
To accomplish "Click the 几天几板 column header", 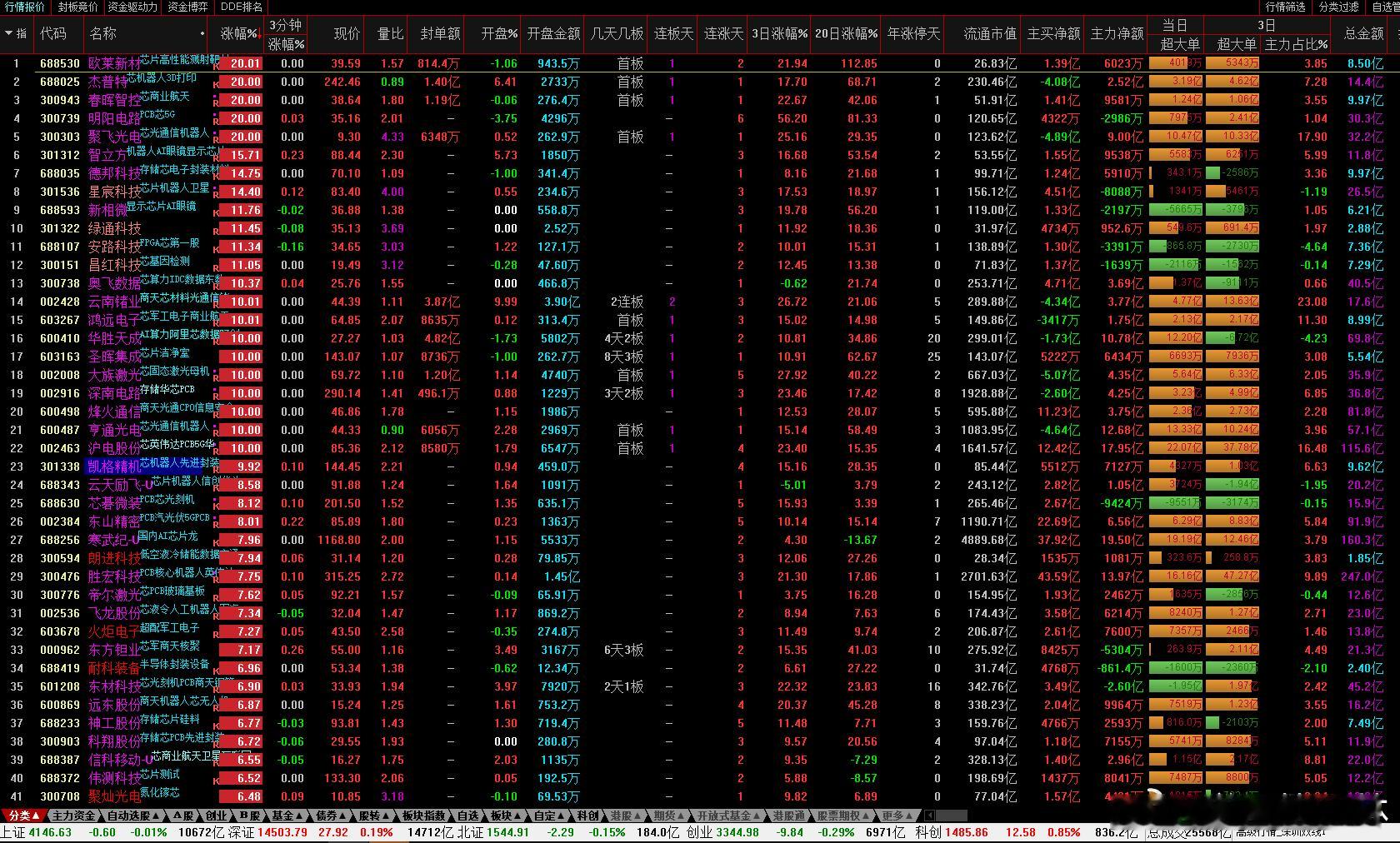I will tap(617, 33).
